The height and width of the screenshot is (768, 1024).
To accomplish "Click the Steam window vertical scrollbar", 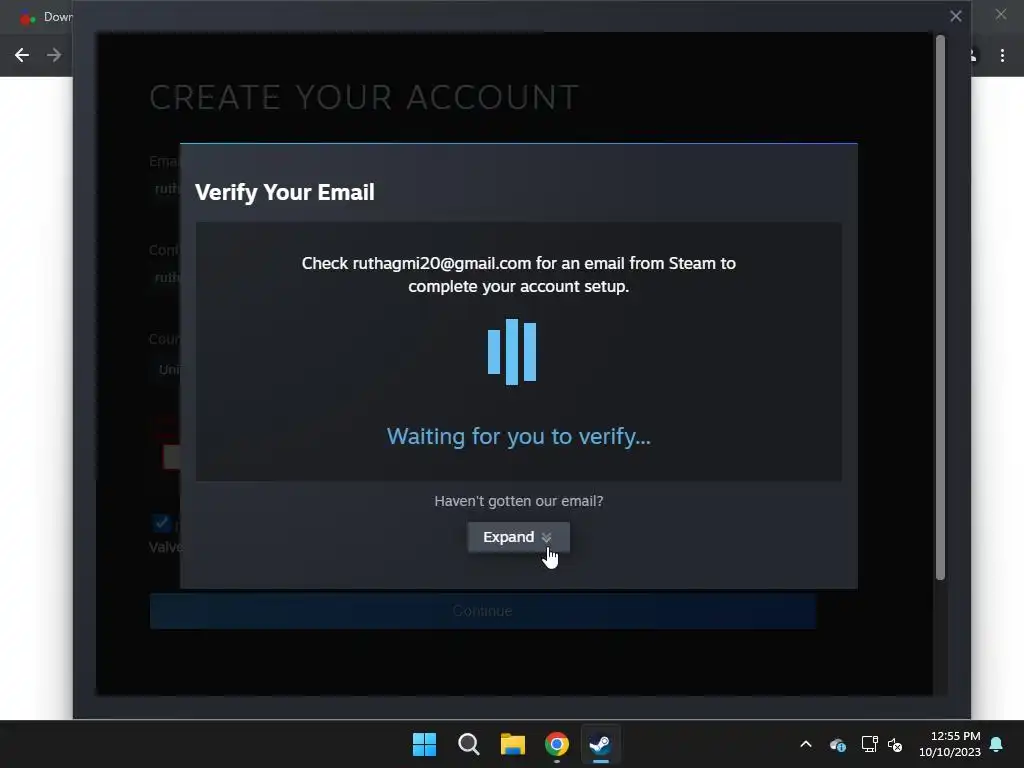I will click(x=940, y=307).
